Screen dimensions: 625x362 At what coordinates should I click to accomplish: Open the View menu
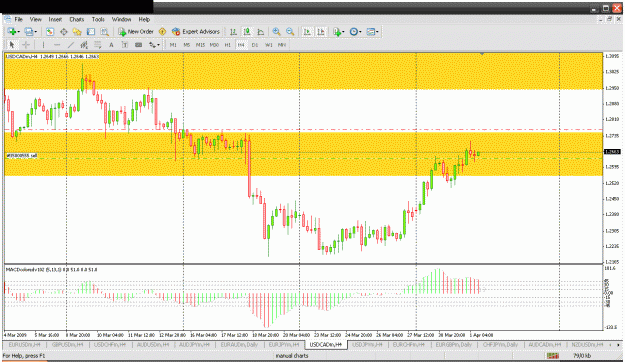(35, 19)
